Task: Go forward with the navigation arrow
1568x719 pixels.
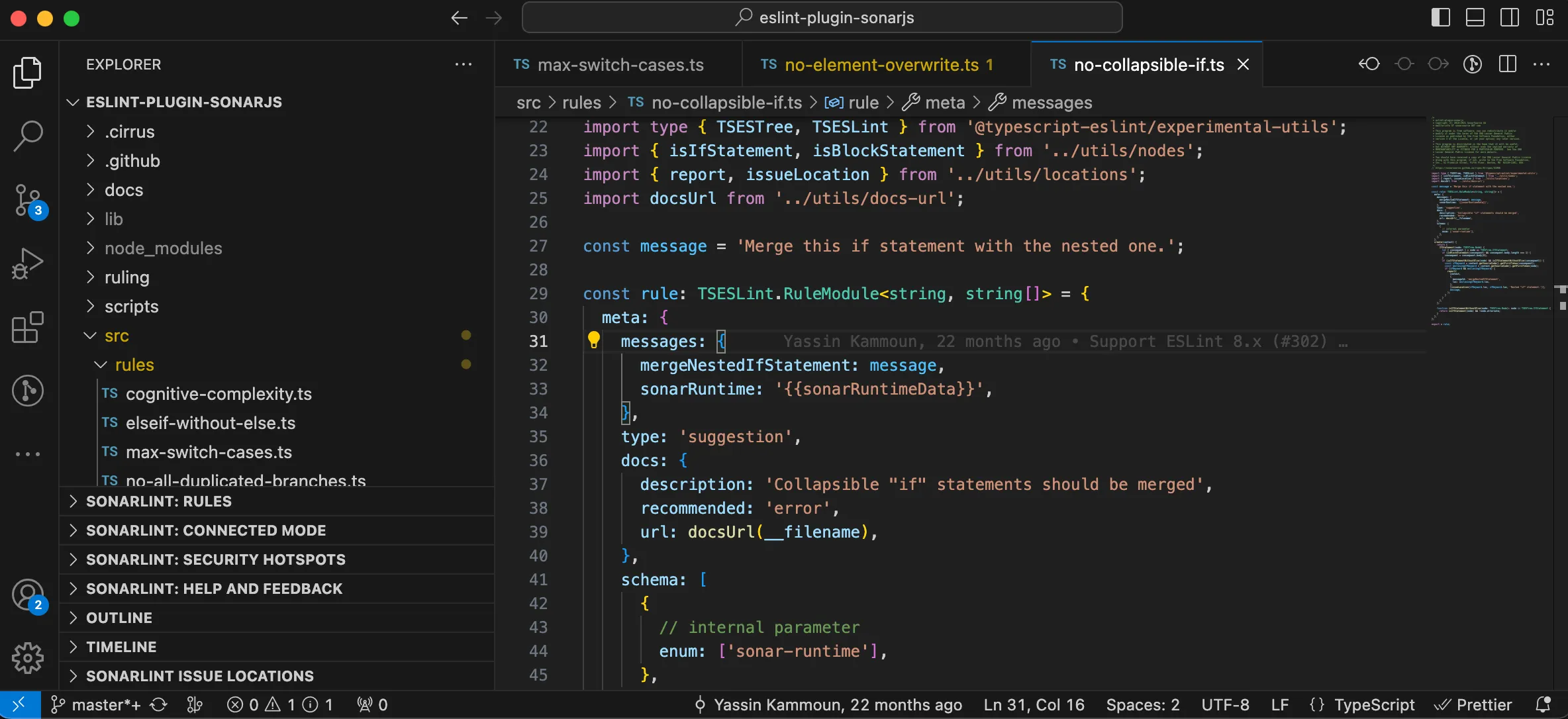Action: (494, 18)
